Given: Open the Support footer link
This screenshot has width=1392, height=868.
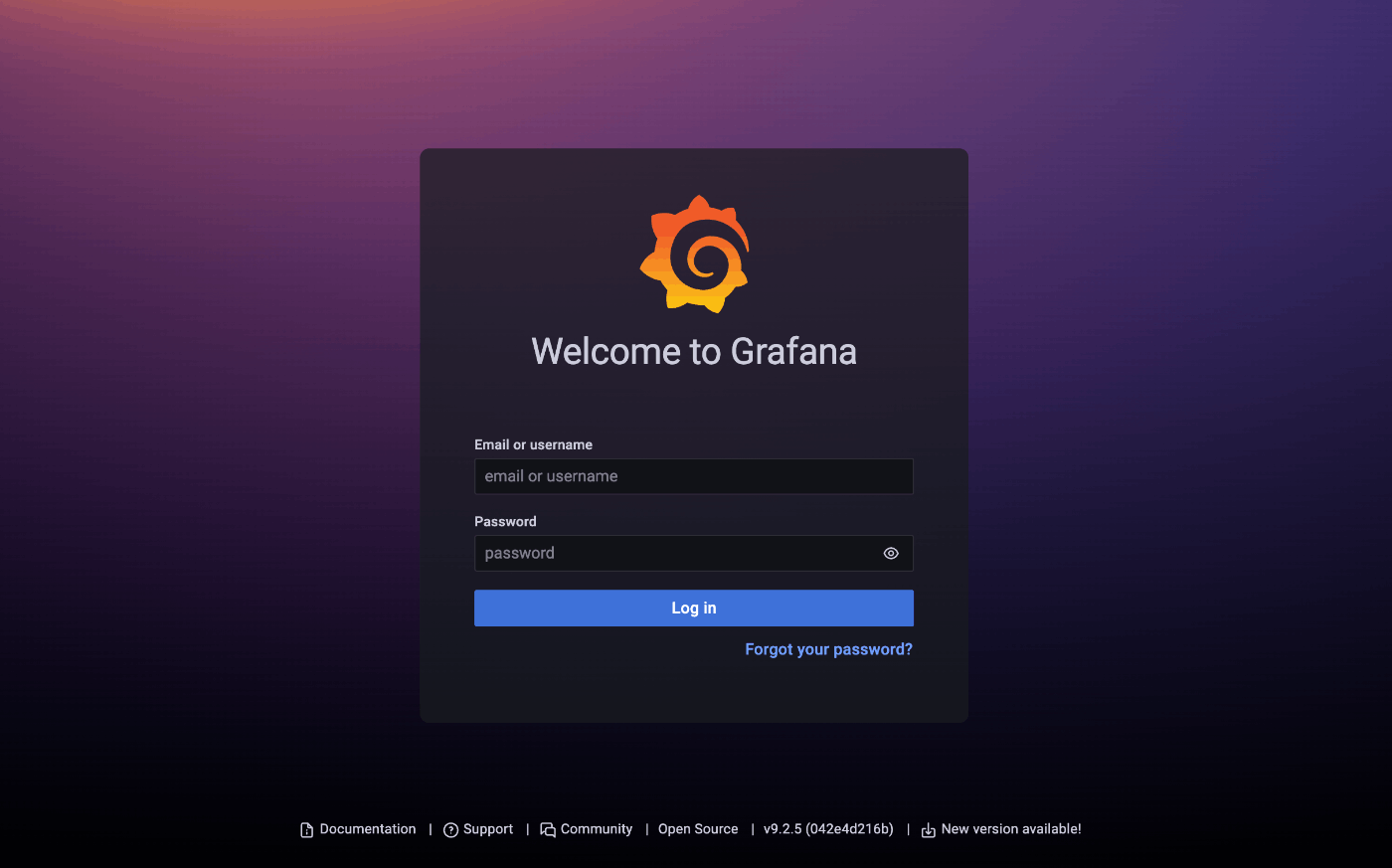Looking at the screenshot, I should (x=488, y=829).
